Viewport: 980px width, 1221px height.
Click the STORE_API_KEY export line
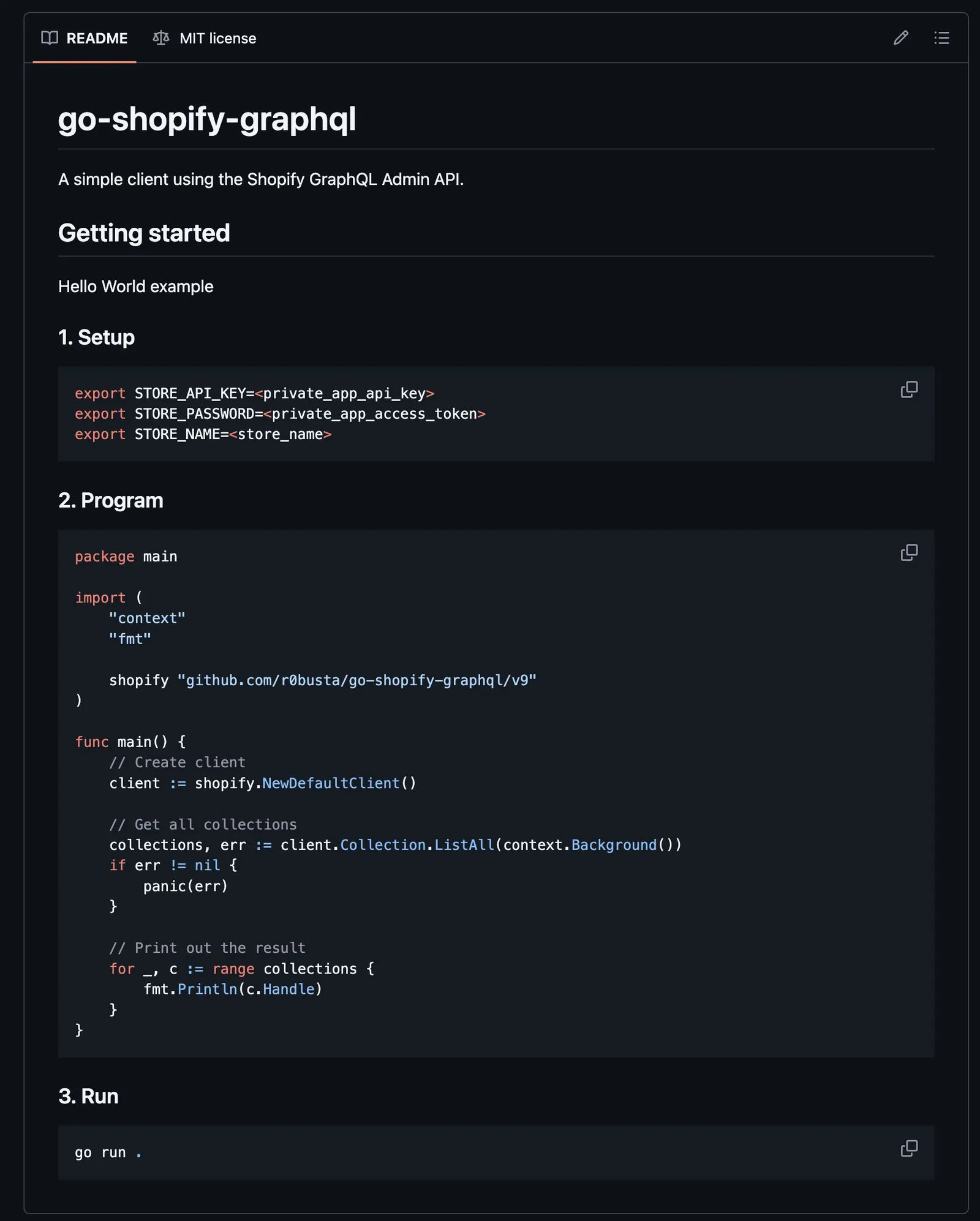point(255,393)
